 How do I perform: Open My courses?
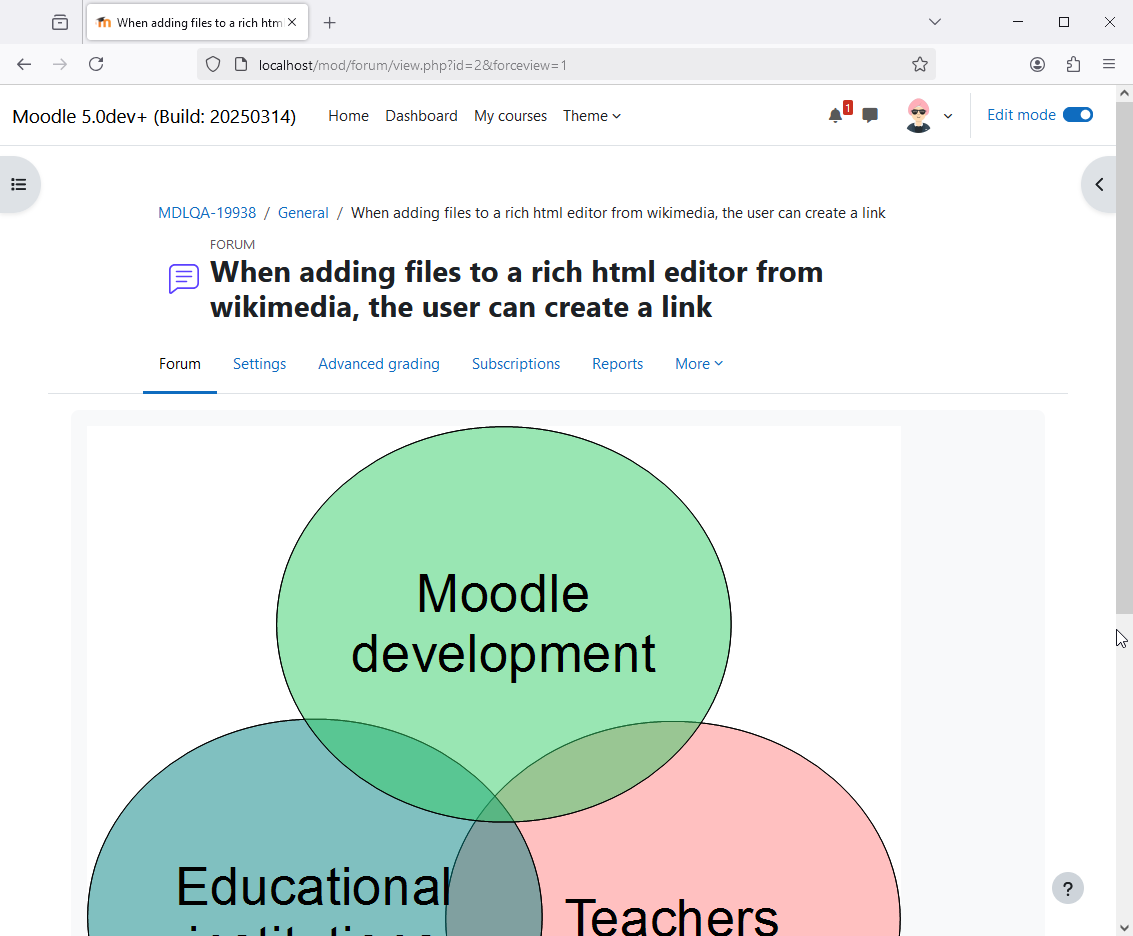pyautogui.click(x=510, y=116)
